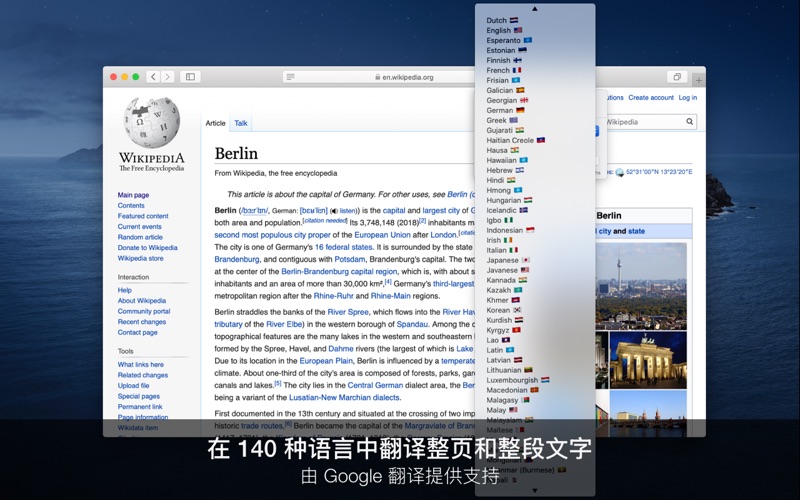Screen dimensions: 800x500
Task: Open the Community portal link
Action: (144, 311)
